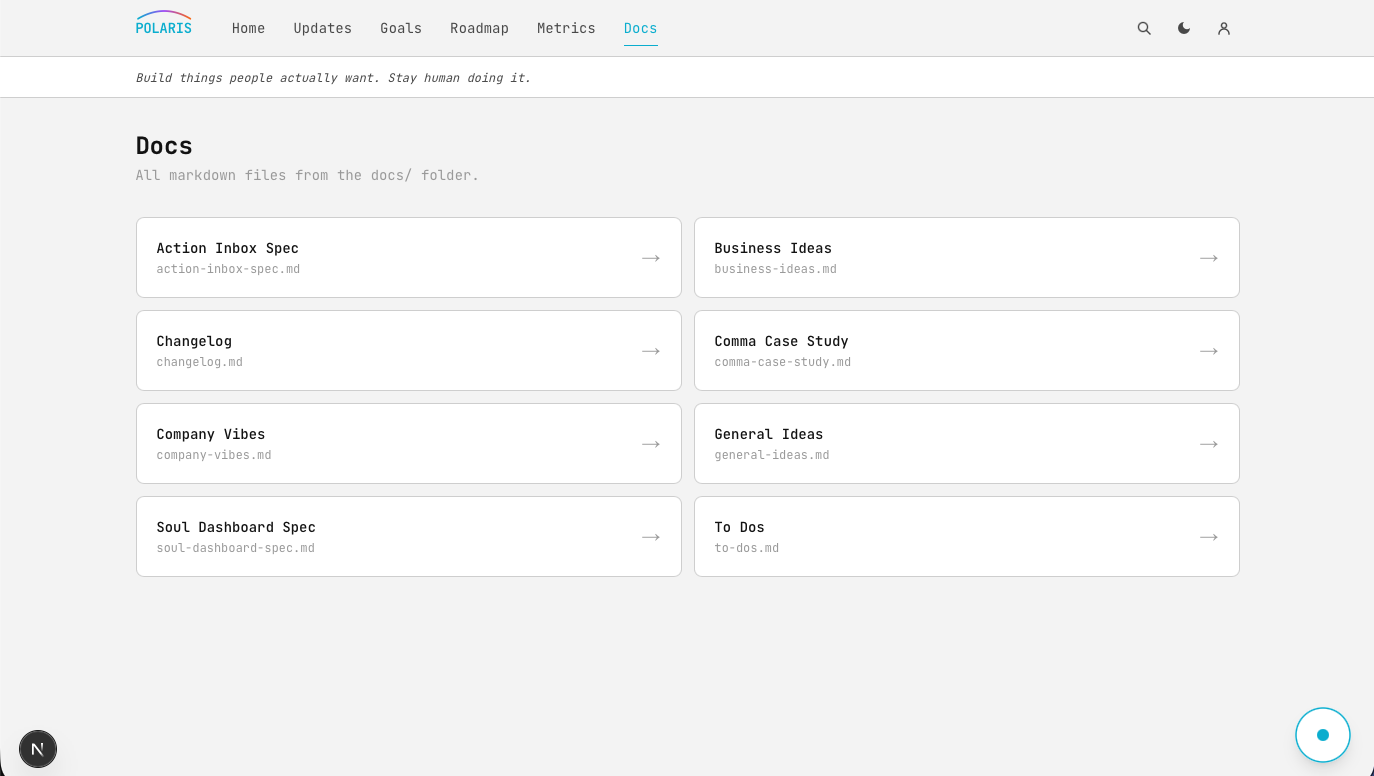Open Soul Dashboard Spec doc title
The width and height of the screenshot is (1374, 776).
pyautogui.click(x=236, y=527)
